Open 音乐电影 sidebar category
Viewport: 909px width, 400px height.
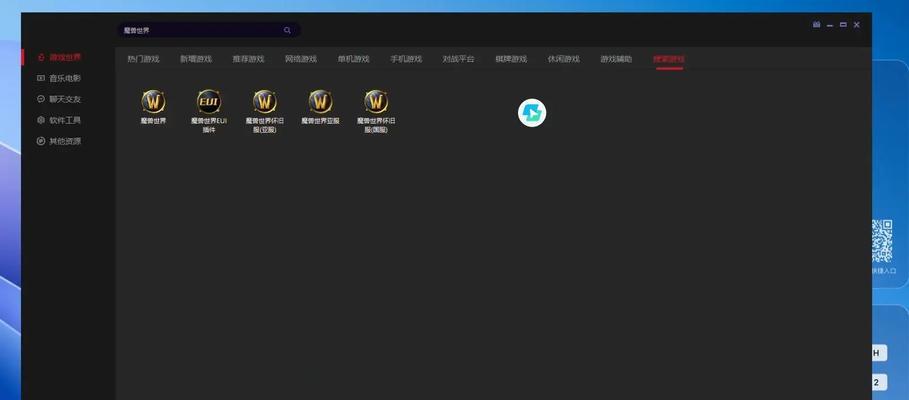click(59, 78)
